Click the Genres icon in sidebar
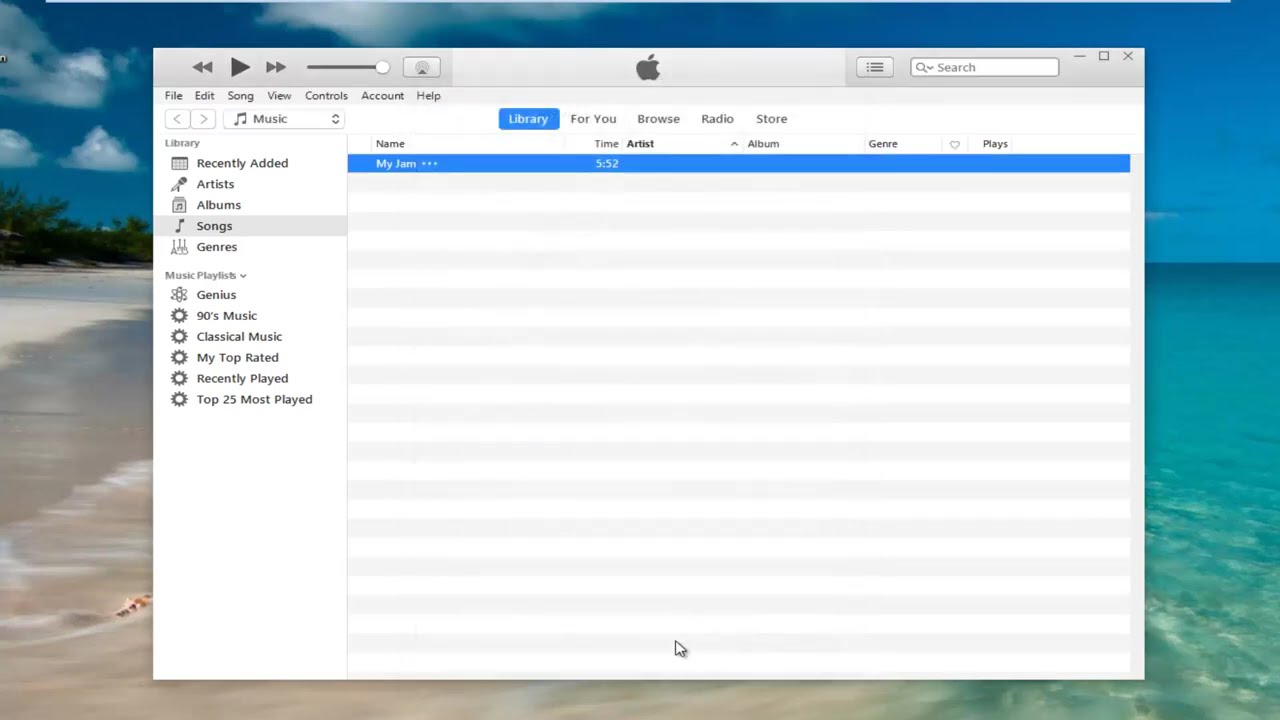 [179, 247]
